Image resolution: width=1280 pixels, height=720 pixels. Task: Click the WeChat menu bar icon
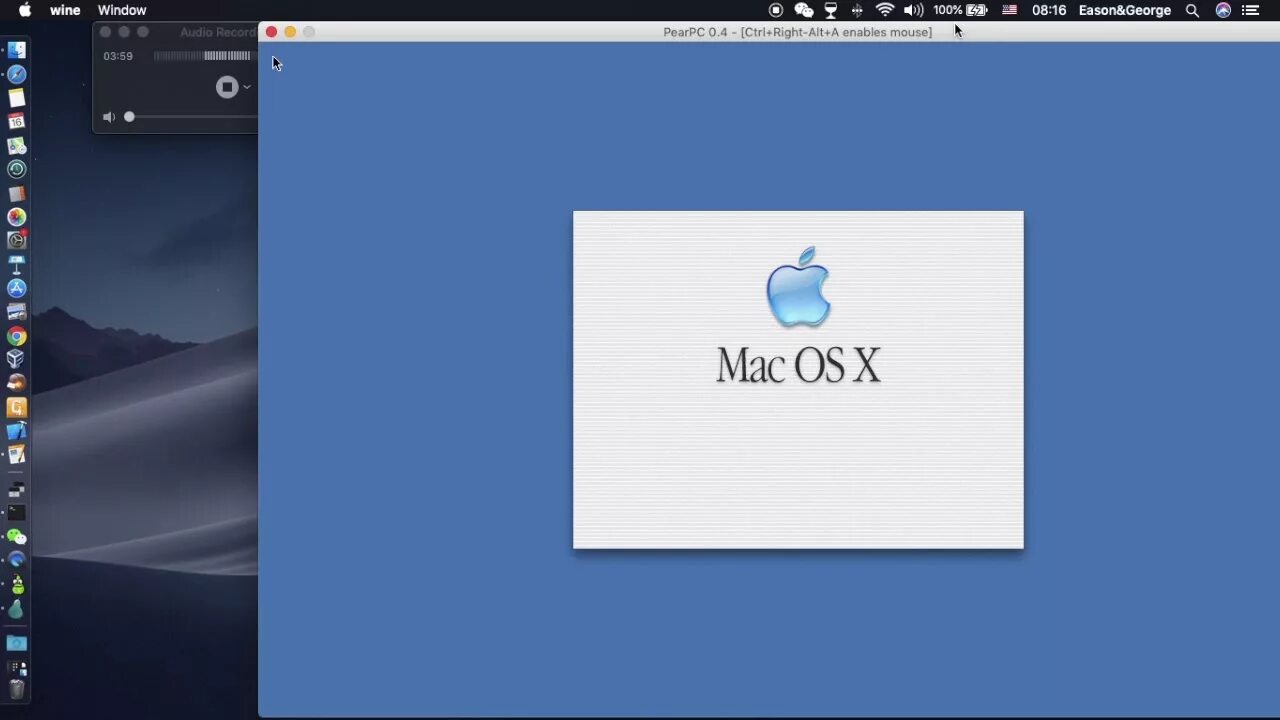tap(804, 10)
